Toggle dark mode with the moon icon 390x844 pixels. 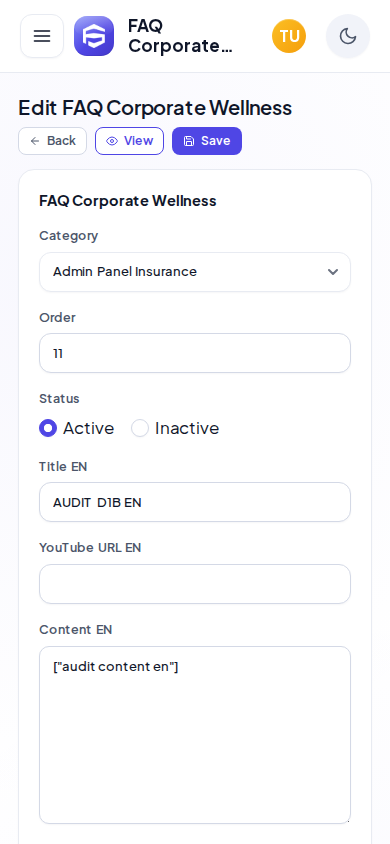pyautogui.click(x=348, y=36)
